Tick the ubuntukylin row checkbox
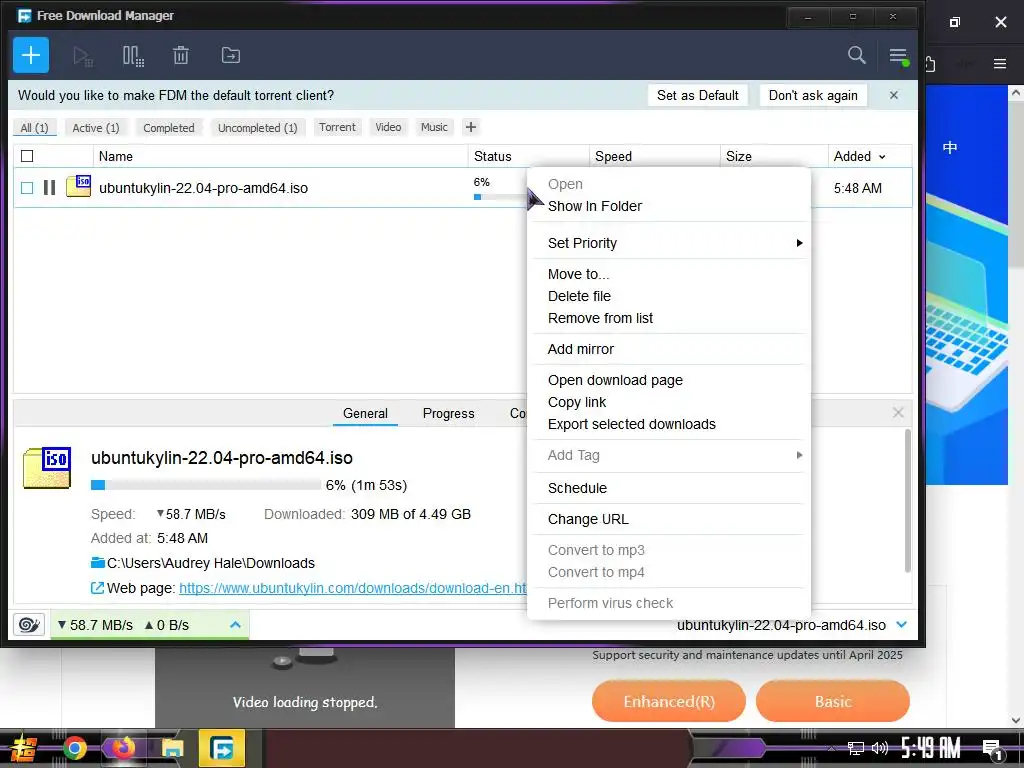 coord(27,188)
